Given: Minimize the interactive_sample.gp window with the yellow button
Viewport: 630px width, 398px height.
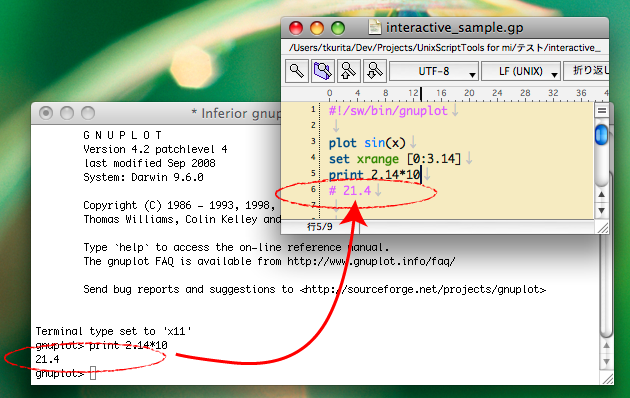Looking at the screenshot, I should pos(317,28).
